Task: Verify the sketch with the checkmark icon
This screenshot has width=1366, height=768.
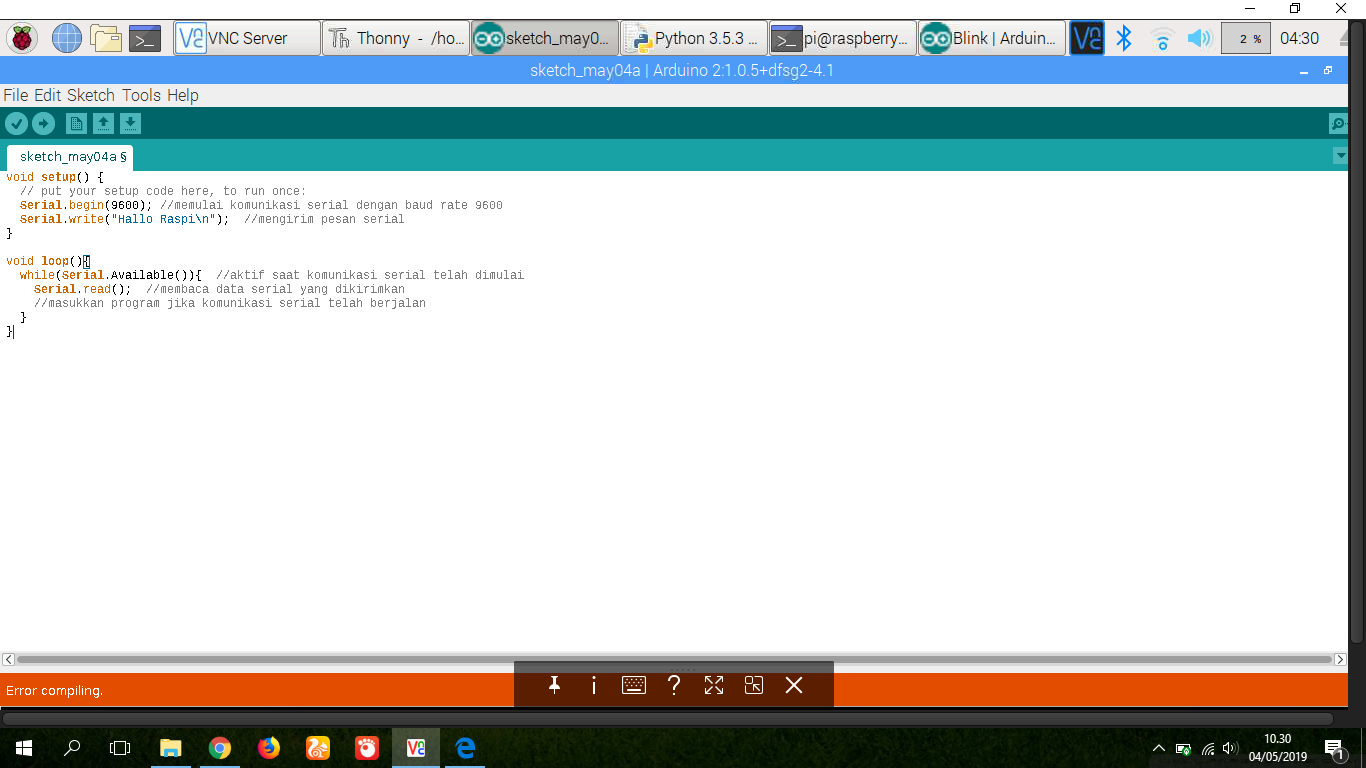Action: point(16,123)
